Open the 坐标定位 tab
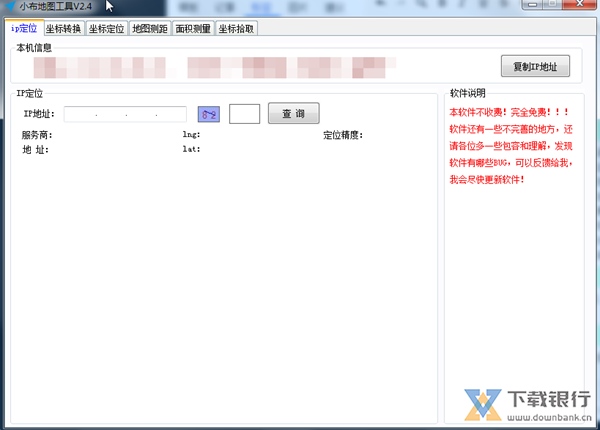The image size is (600, 430). (106, 29)
